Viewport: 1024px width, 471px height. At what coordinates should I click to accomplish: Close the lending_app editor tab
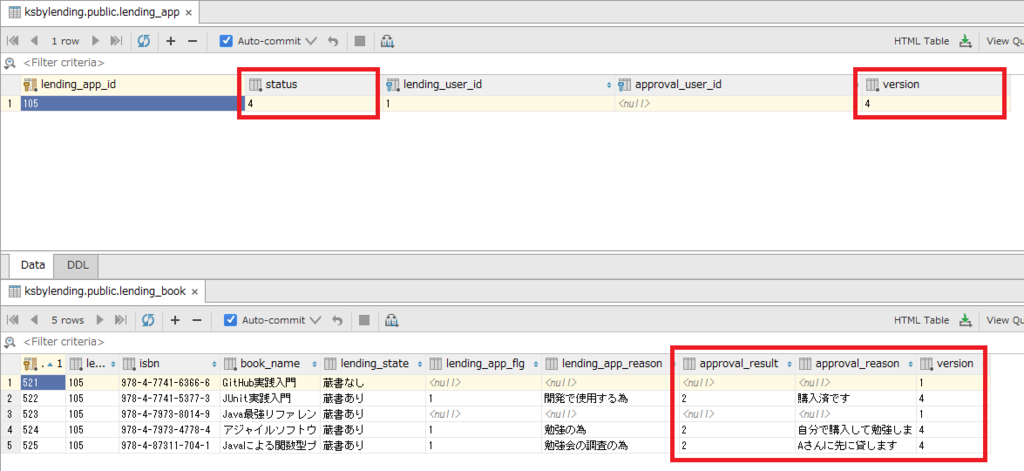[189, 13]
